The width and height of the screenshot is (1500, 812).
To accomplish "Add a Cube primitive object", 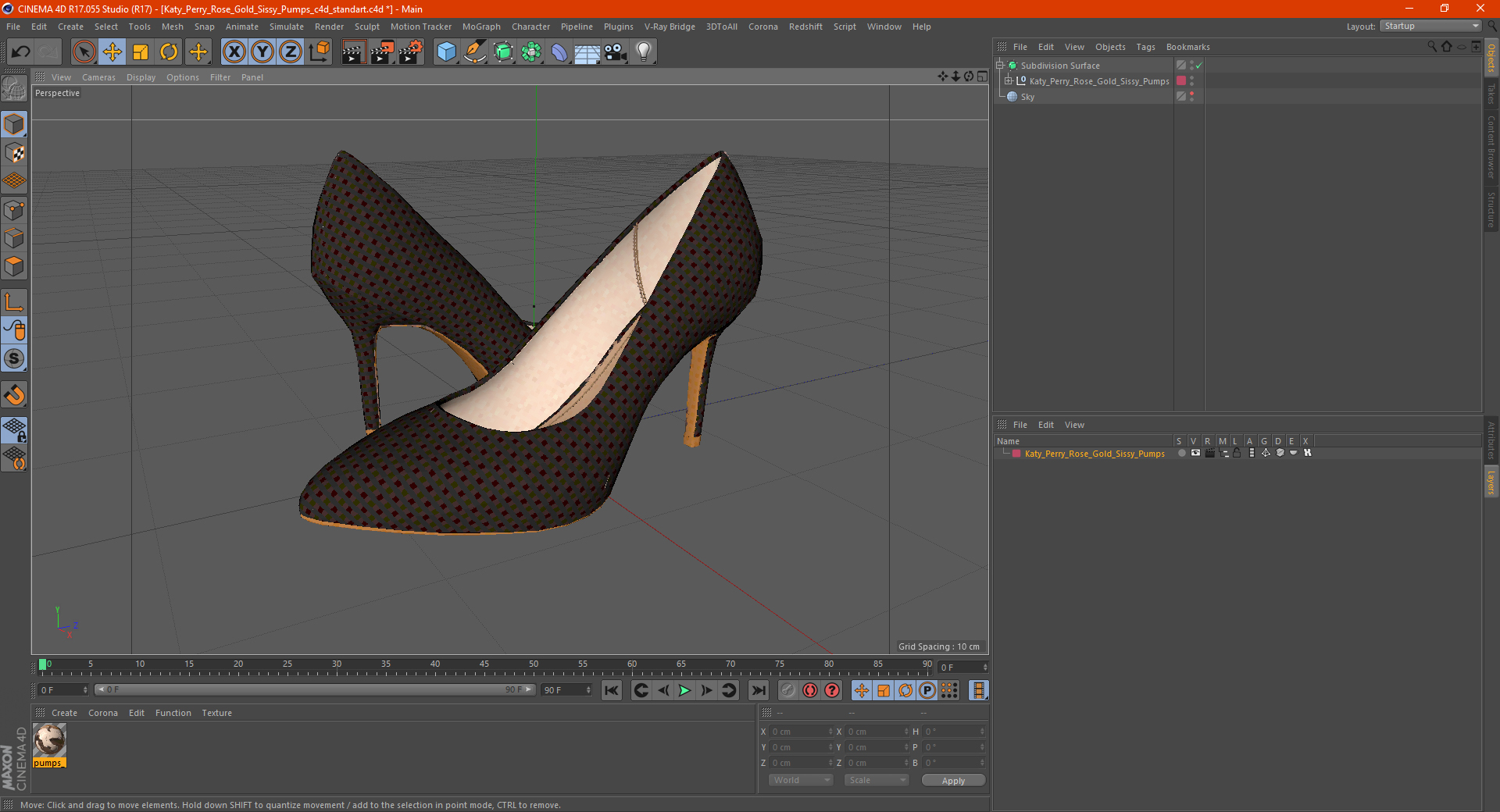I will click(x=446, y=52).
